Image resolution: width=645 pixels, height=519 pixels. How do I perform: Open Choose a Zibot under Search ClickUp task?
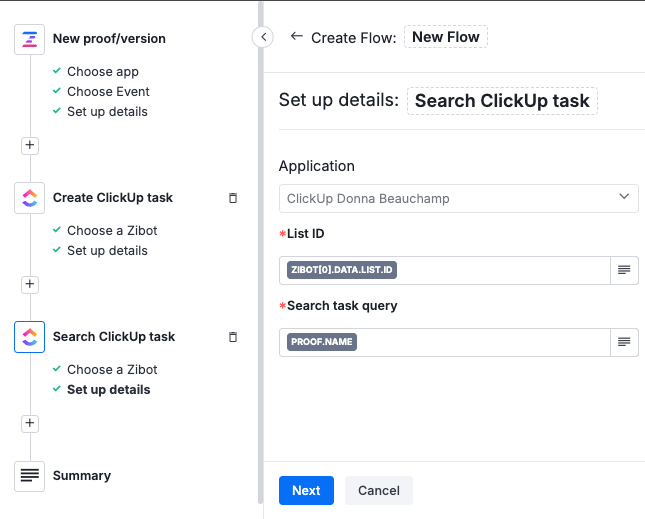(112, 370)
